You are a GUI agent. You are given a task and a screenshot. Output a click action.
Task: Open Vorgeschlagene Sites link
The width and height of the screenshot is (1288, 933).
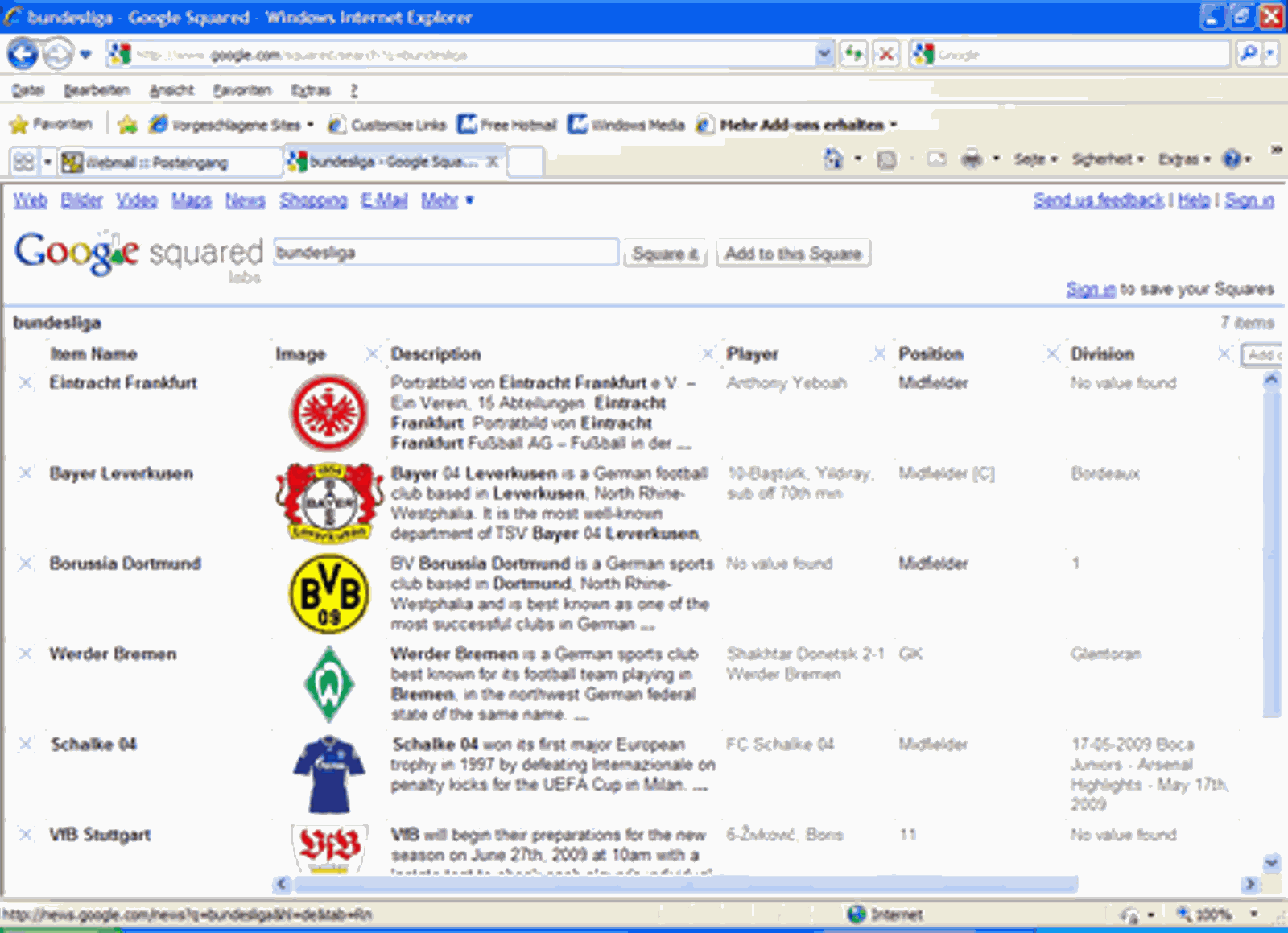pos(230,125)
